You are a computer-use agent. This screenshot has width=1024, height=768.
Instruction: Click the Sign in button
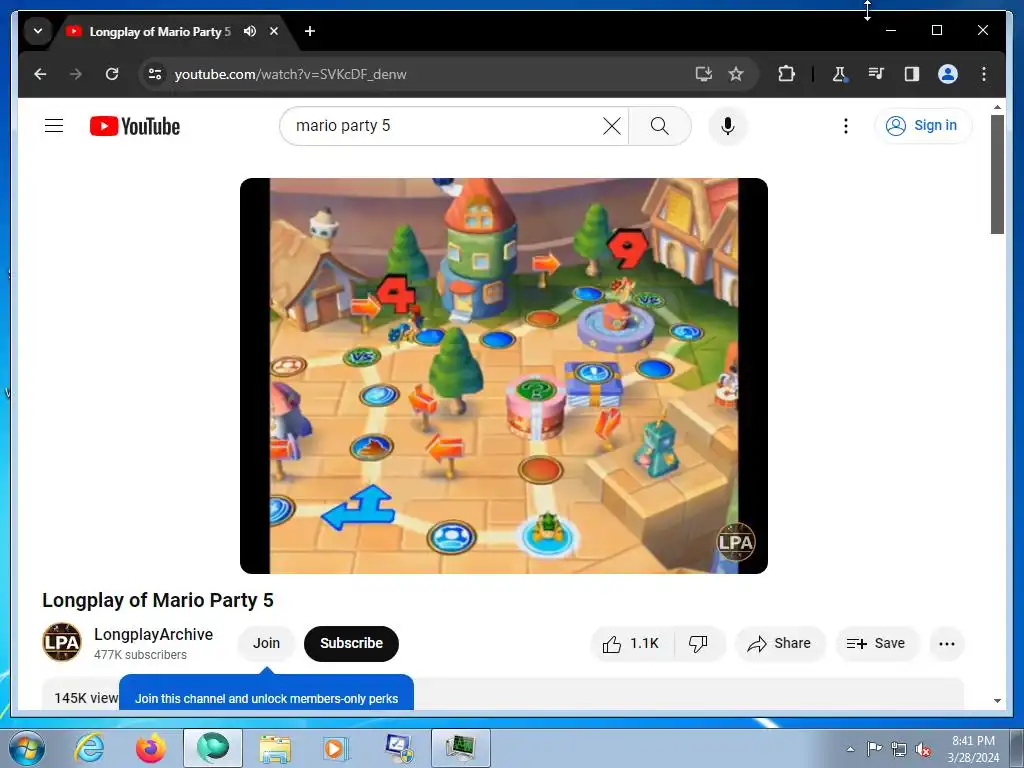(x=923, y=125)
